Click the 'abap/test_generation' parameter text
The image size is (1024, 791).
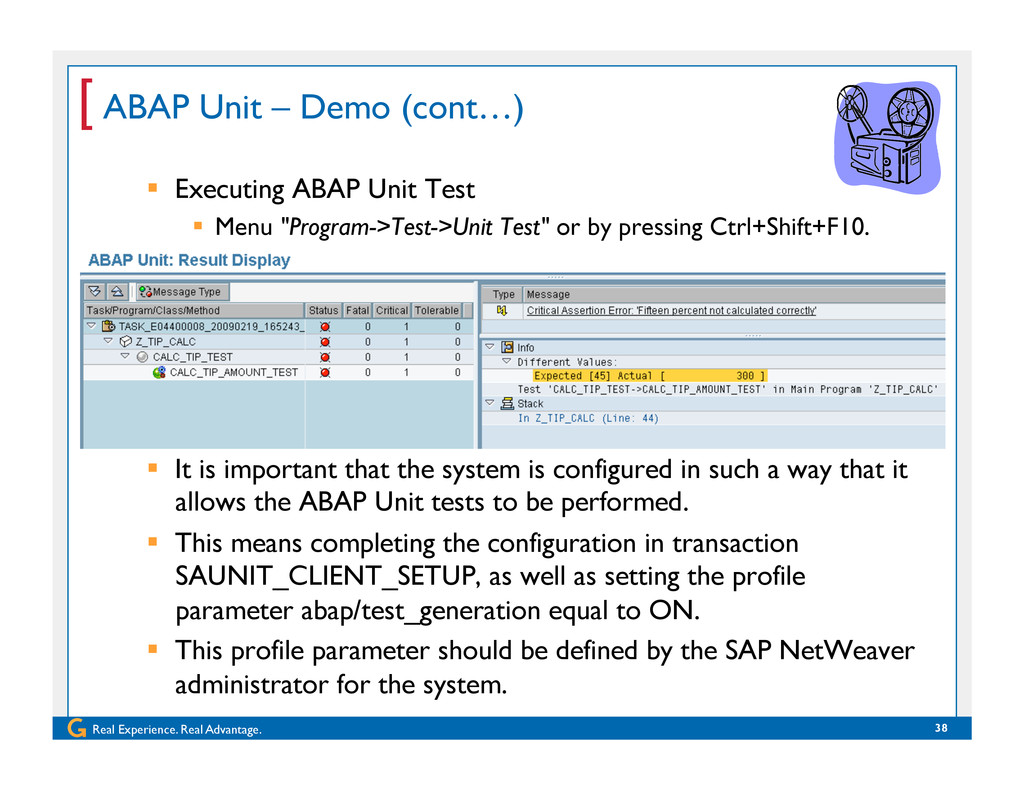tap(421, 611)
